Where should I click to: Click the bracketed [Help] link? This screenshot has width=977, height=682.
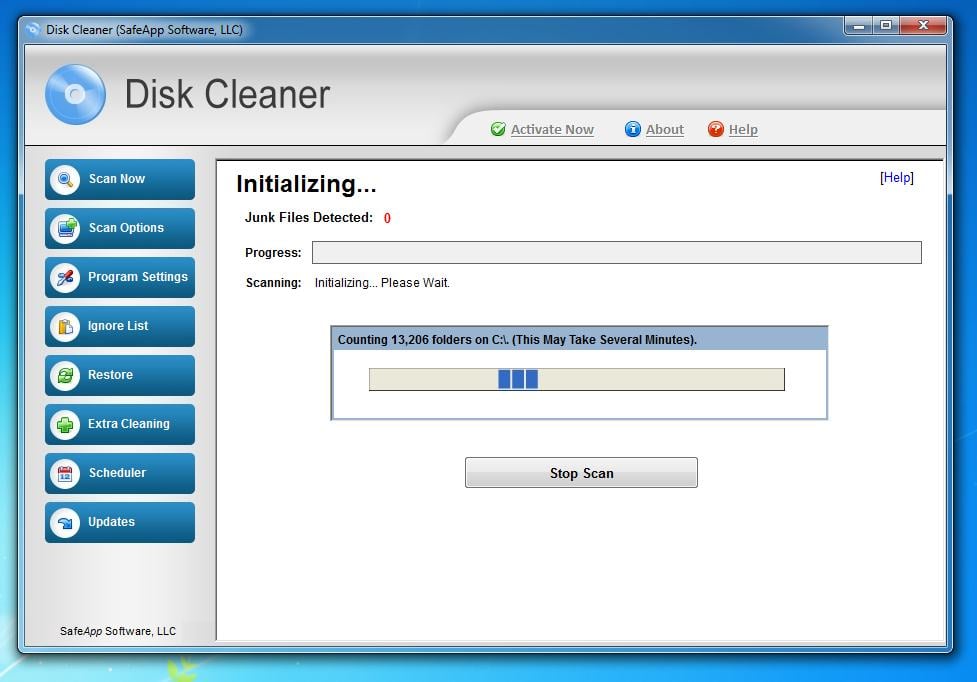(x=897, y=178)
